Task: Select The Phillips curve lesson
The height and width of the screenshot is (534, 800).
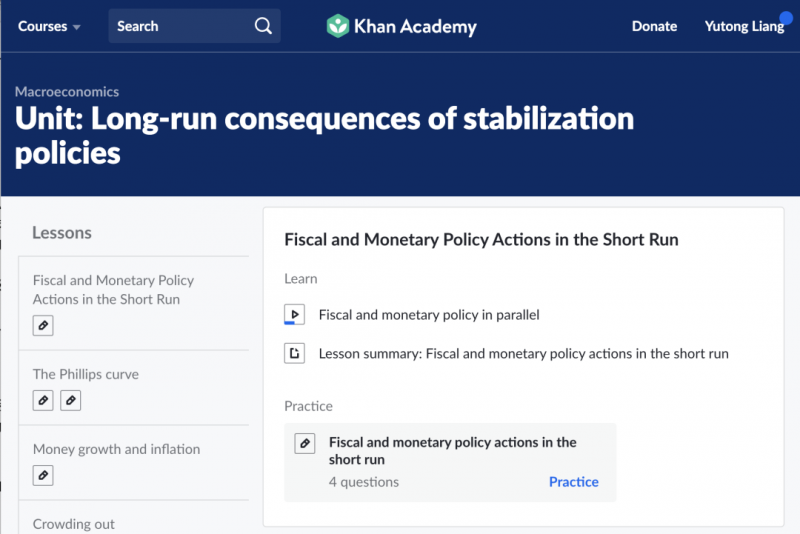Action: (x=86, y=374)
